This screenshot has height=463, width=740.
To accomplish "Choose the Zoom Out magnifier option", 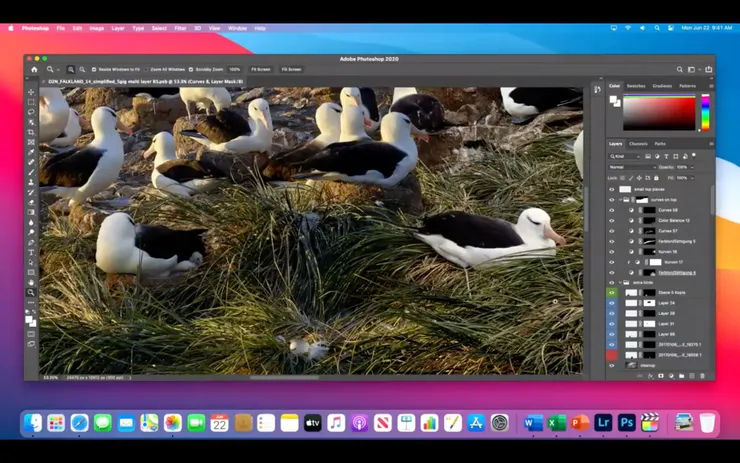I will click(82, 69).
